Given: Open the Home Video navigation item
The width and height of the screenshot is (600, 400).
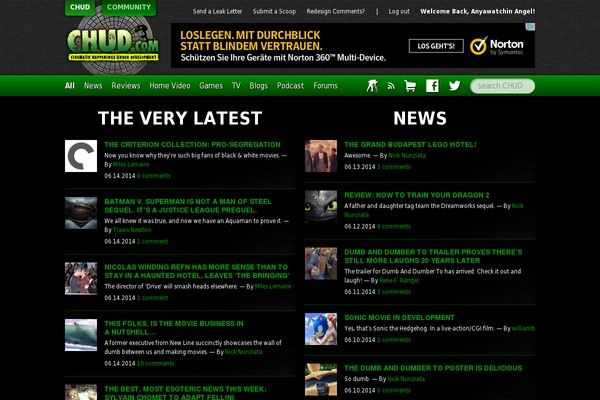Looking at the screenshot, I should 170,86.
